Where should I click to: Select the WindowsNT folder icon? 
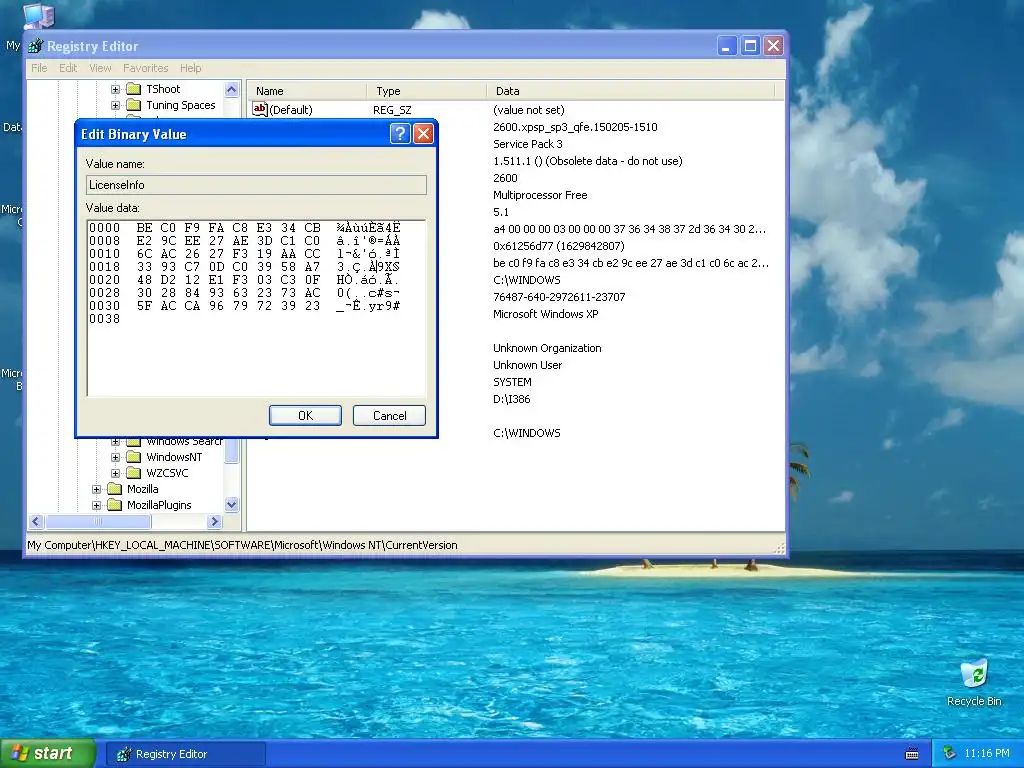point(134,457)
